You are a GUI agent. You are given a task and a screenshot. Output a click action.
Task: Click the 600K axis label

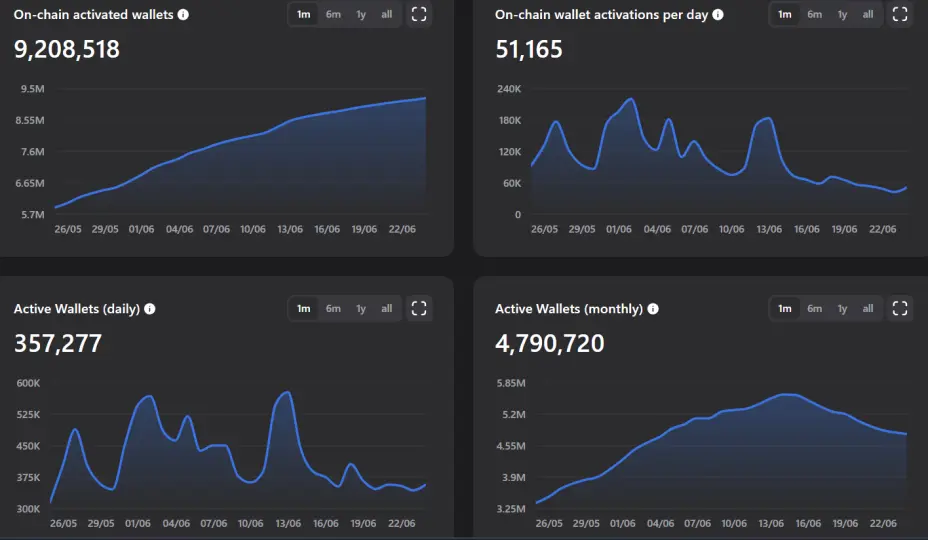(x=28, y=383)
